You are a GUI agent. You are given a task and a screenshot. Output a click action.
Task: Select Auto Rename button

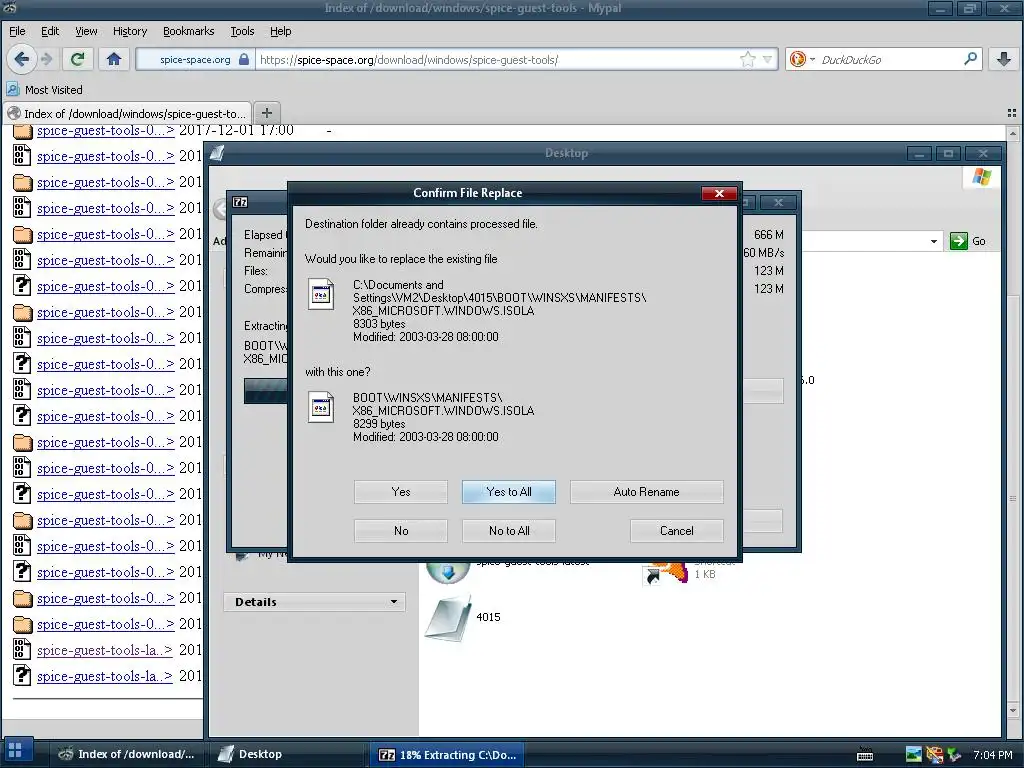(x=646, y=492)
